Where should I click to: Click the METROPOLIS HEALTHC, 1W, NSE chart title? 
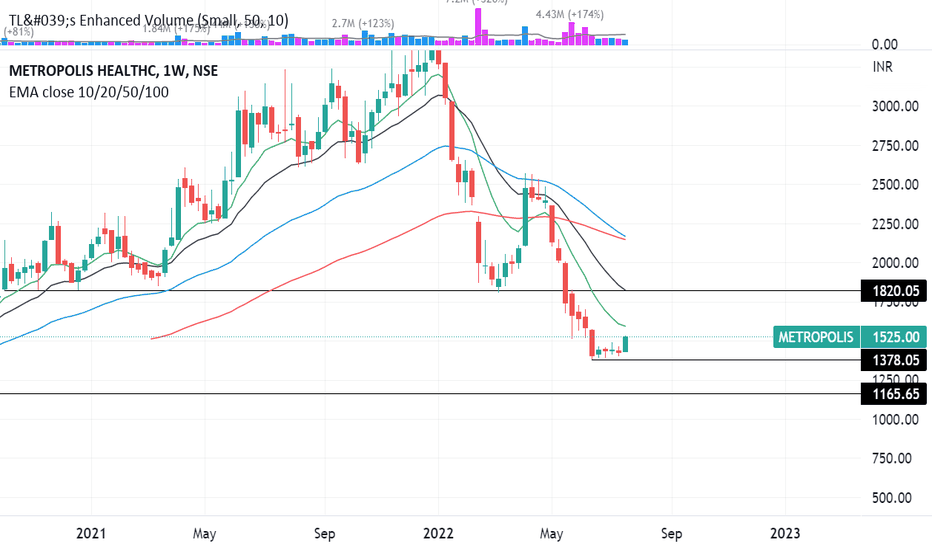click(x=114, y=71)
